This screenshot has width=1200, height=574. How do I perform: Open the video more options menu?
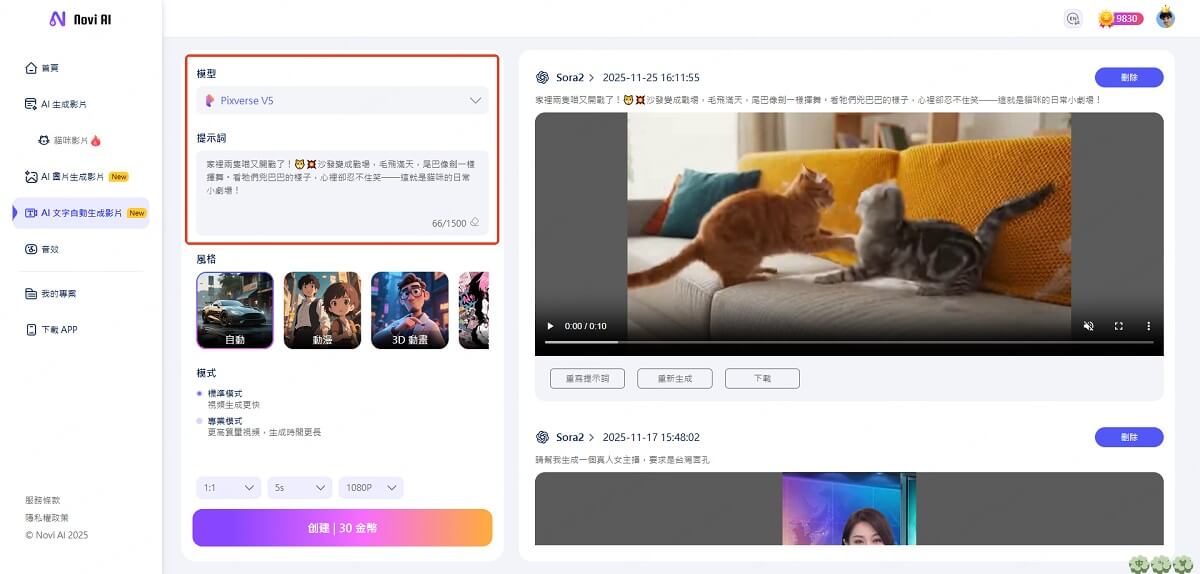[x=1148, y=326]
